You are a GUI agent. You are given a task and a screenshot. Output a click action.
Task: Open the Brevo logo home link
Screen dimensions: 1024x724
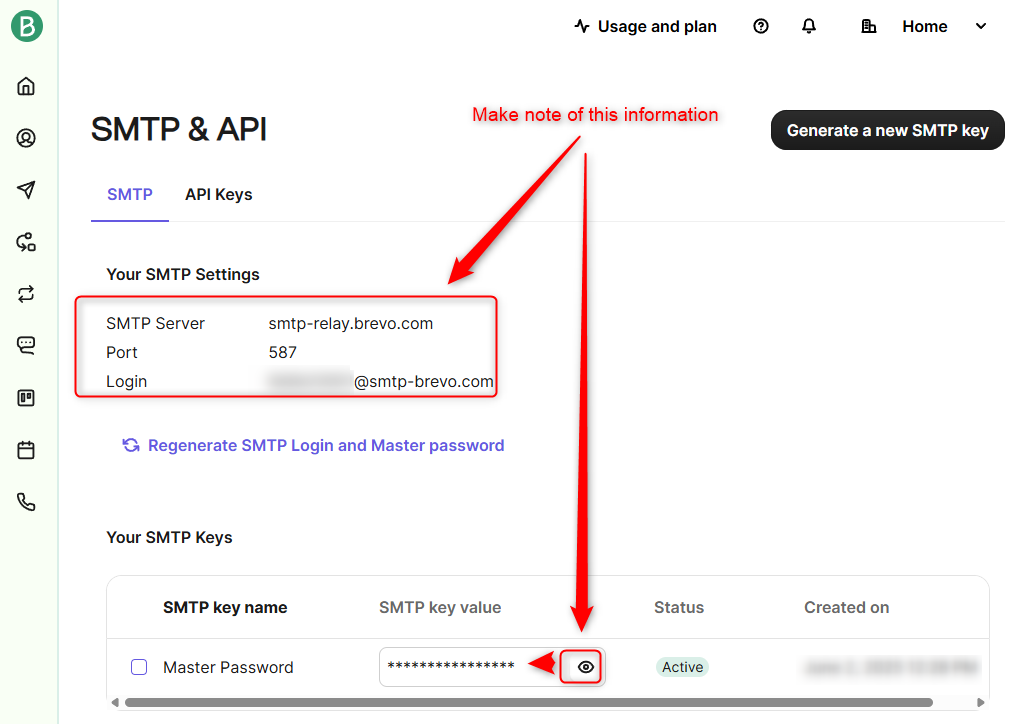(27, 26)
